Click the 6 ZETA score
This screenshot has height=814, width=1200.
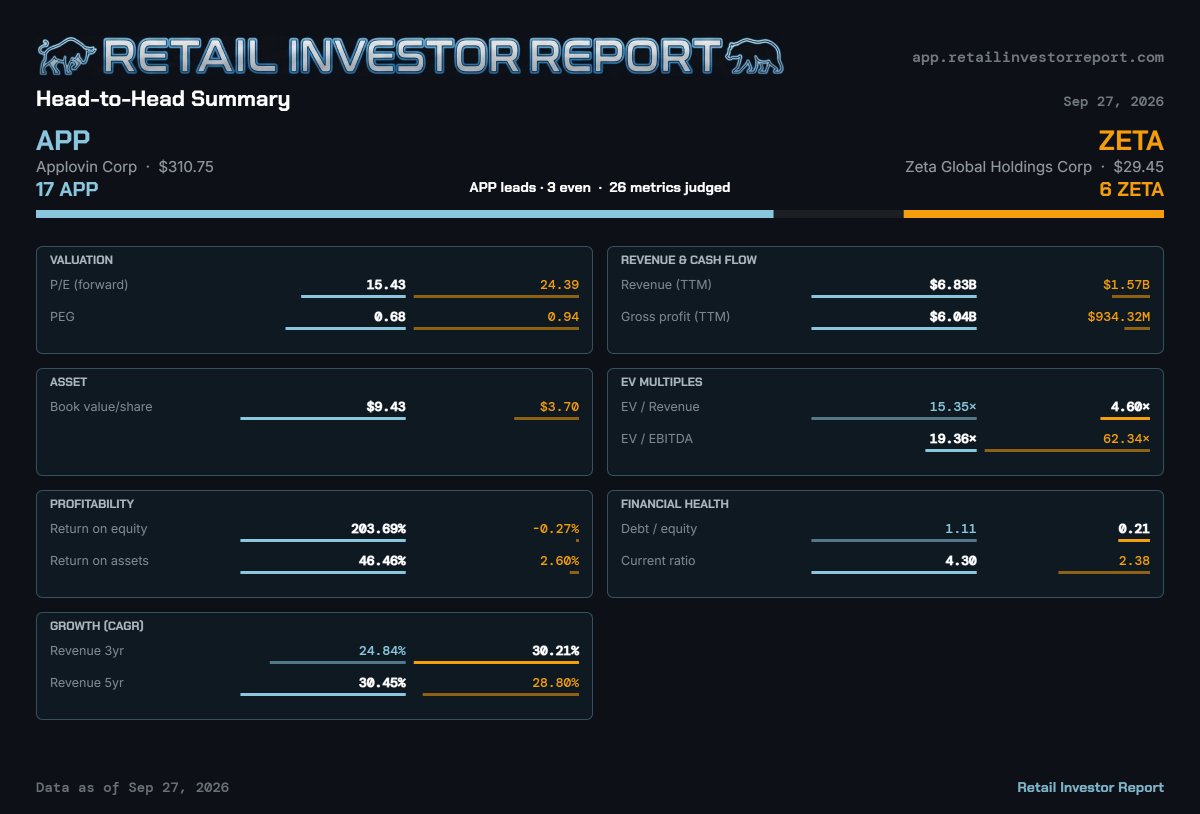pos(1131,189)
